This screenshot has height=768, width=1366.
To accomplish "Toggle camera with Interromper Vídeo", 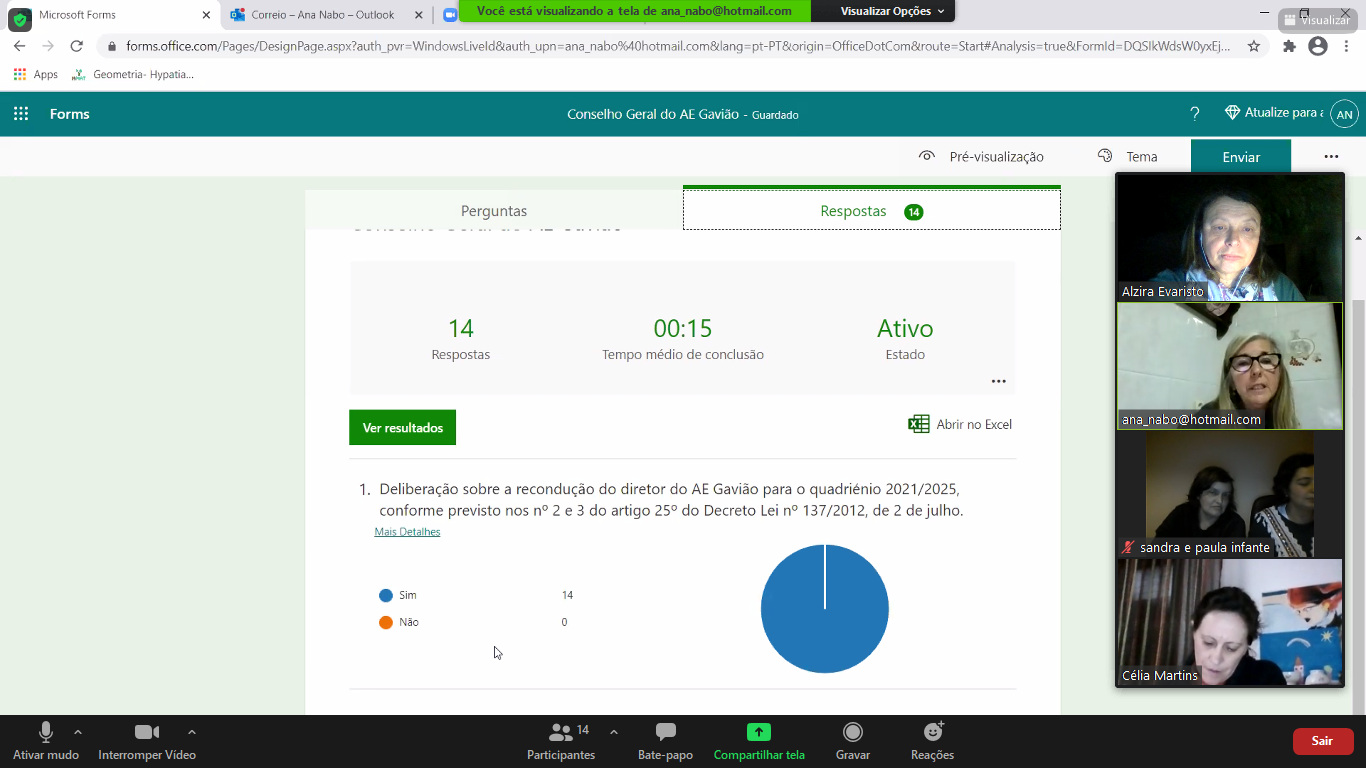I will [x=147, y=732].
